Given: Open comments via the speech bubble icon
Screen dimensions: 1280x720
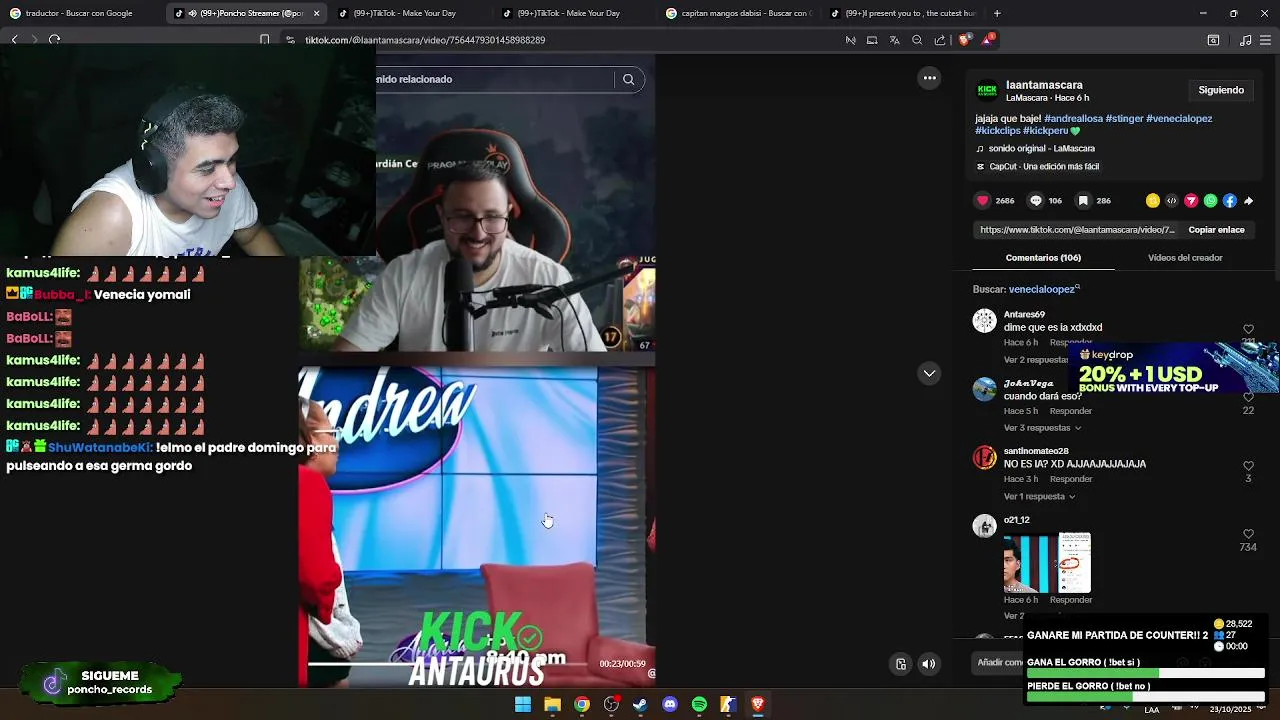Looking at the screenshot, I should [x=1036, y=201].
